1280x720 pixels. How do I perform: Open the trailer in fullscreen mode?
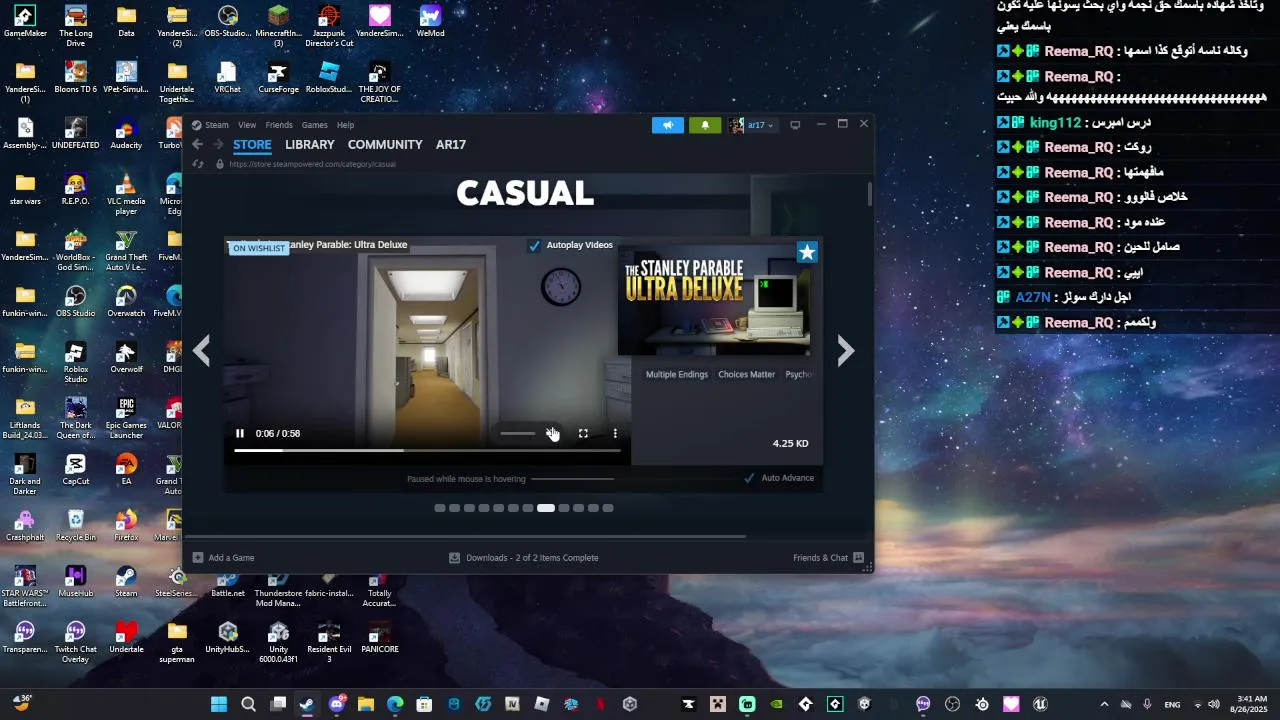pos(583,433)
